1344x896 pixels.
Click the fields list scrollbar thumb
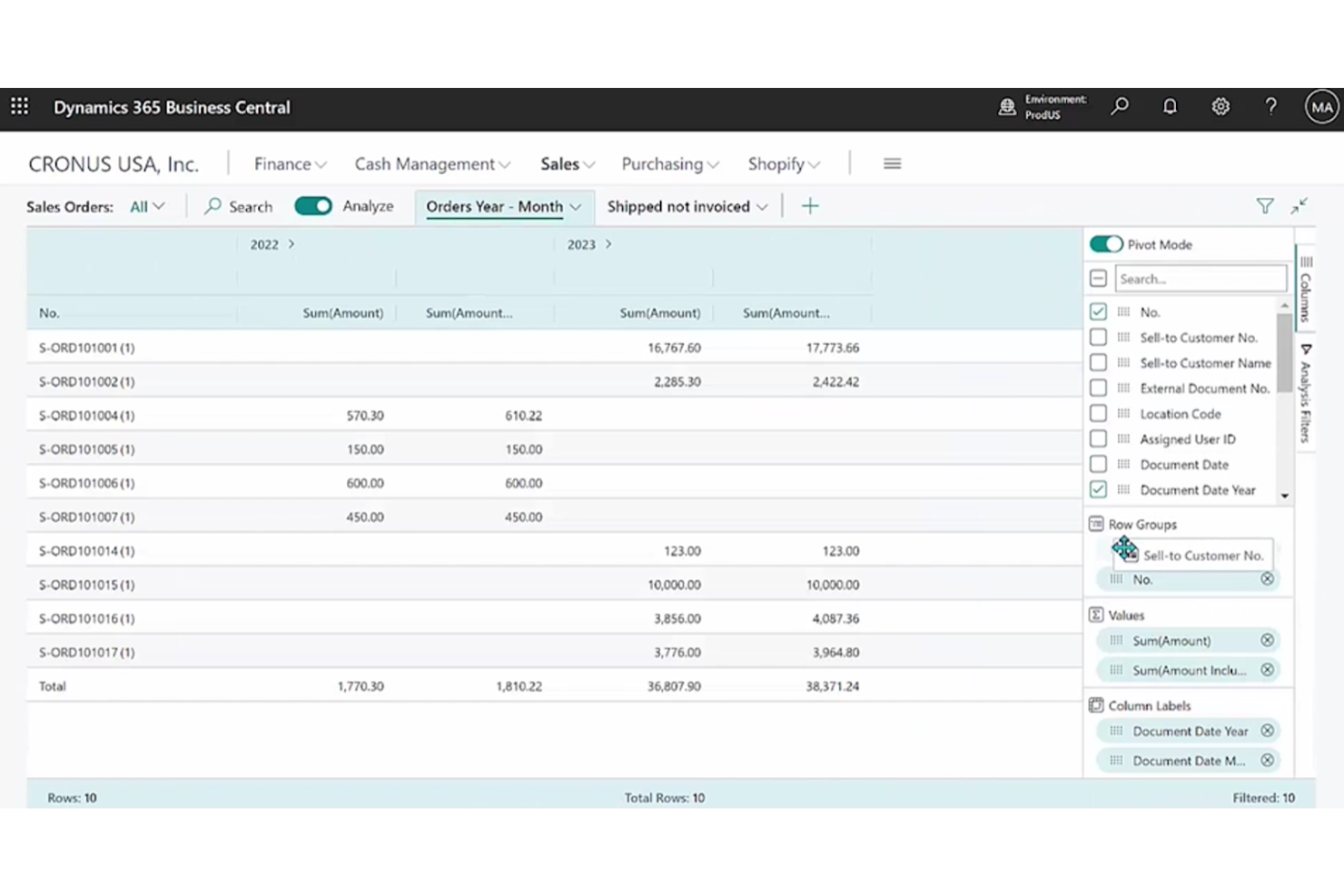(x=1284, y=352)
